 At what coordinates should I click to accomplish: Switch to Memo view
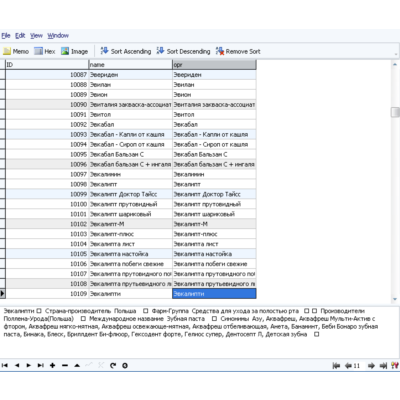[x=16, y=51]
